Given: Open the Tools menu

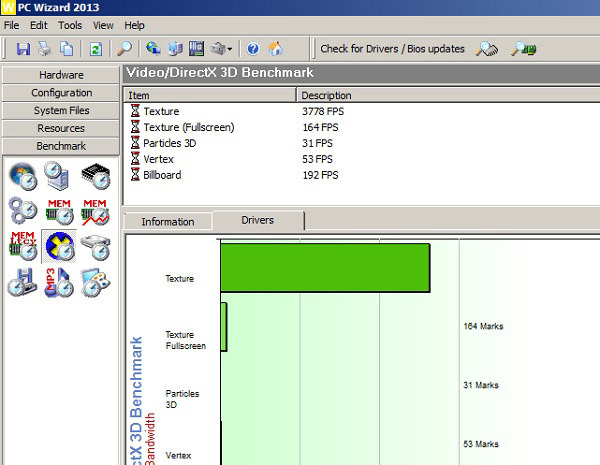Looking at the screenshot, I should (x=70, y=25).
